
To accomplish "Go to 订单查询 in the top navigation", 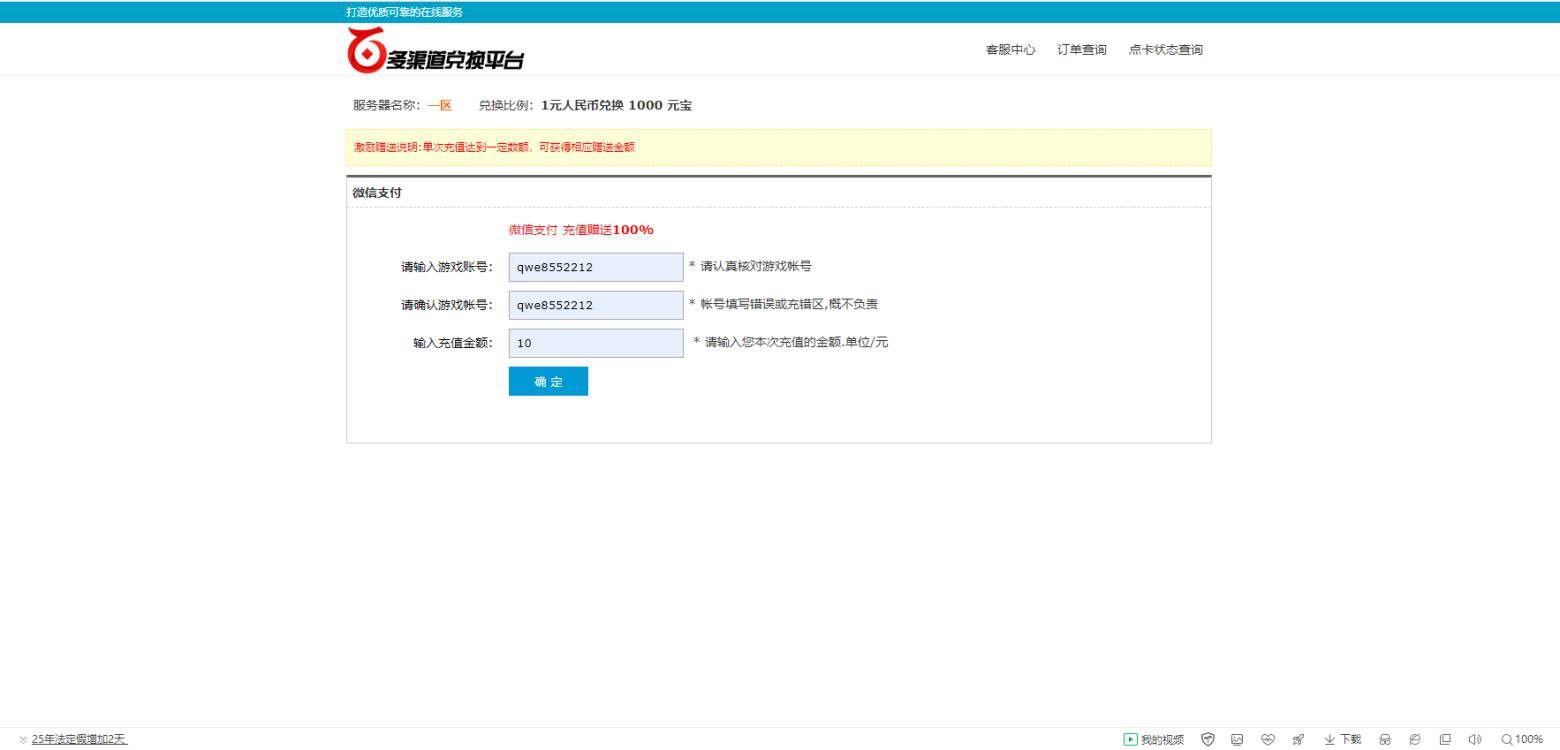I will point(1082,50).
